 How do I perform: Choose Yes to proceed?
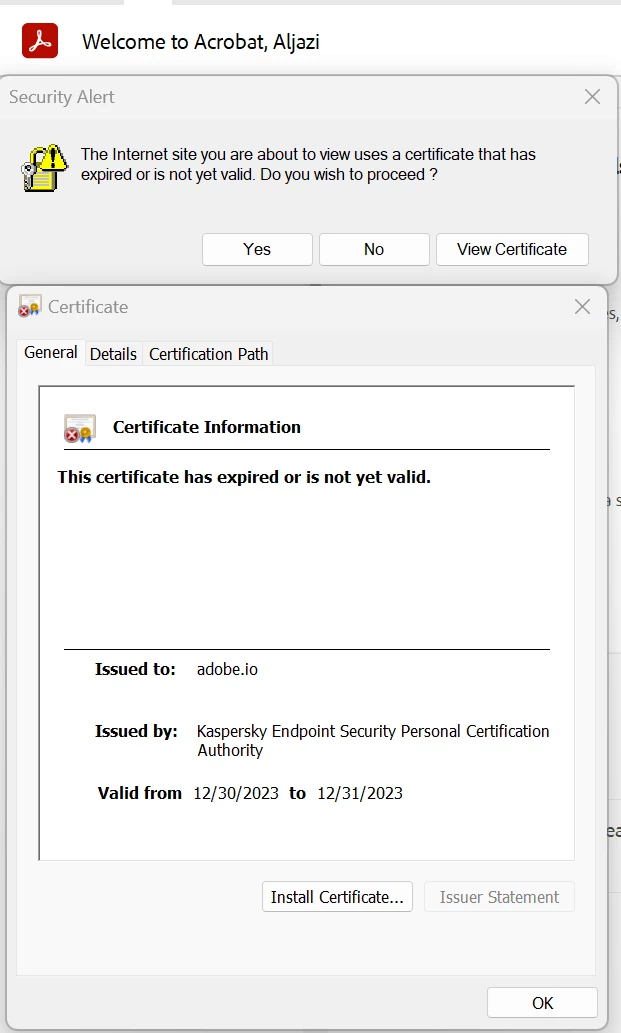click(x=257, y=249)
